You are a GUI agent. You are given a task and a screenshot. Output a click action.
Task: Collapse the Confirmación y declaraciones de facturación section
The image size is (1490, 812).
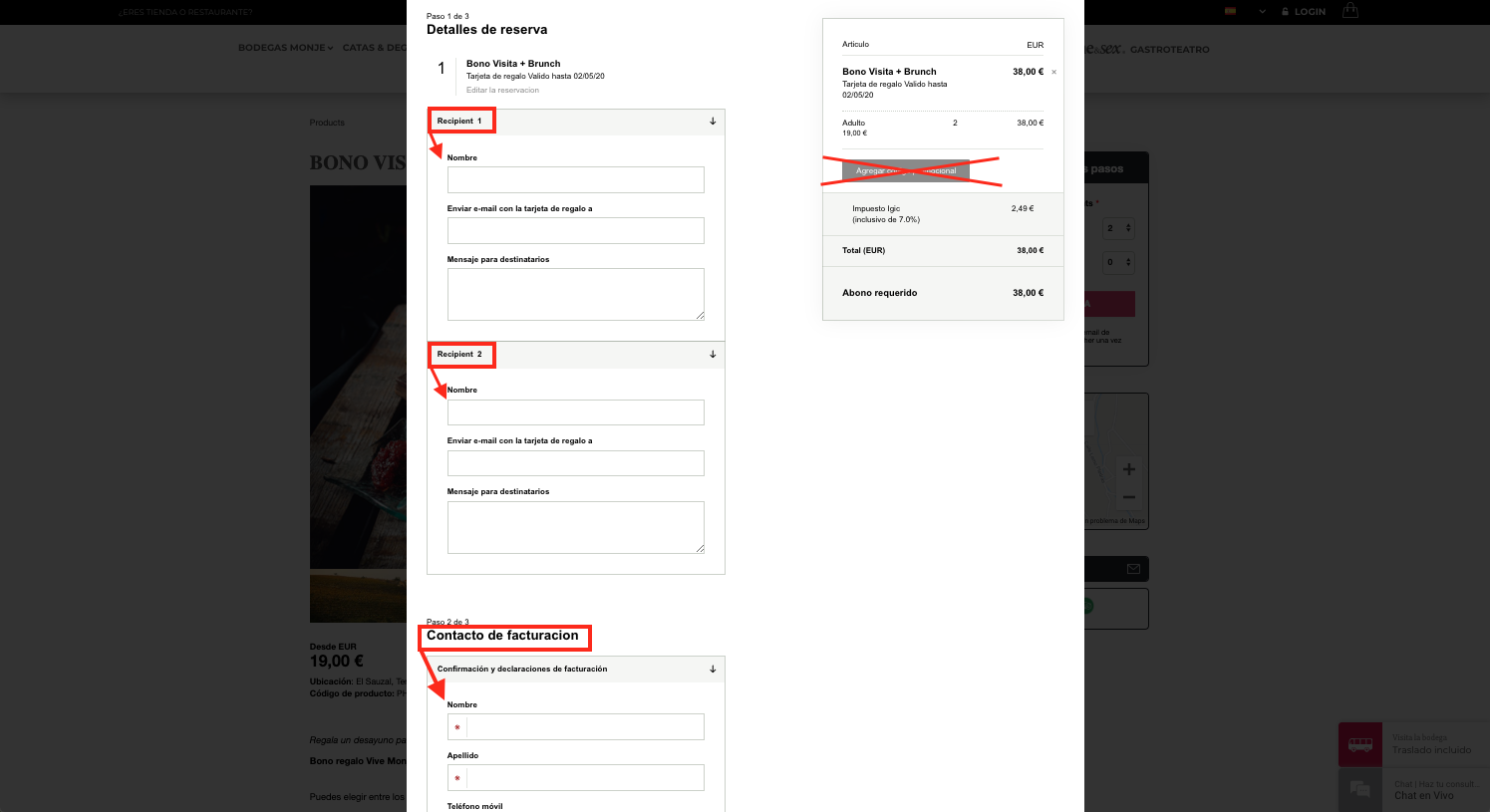713,670
